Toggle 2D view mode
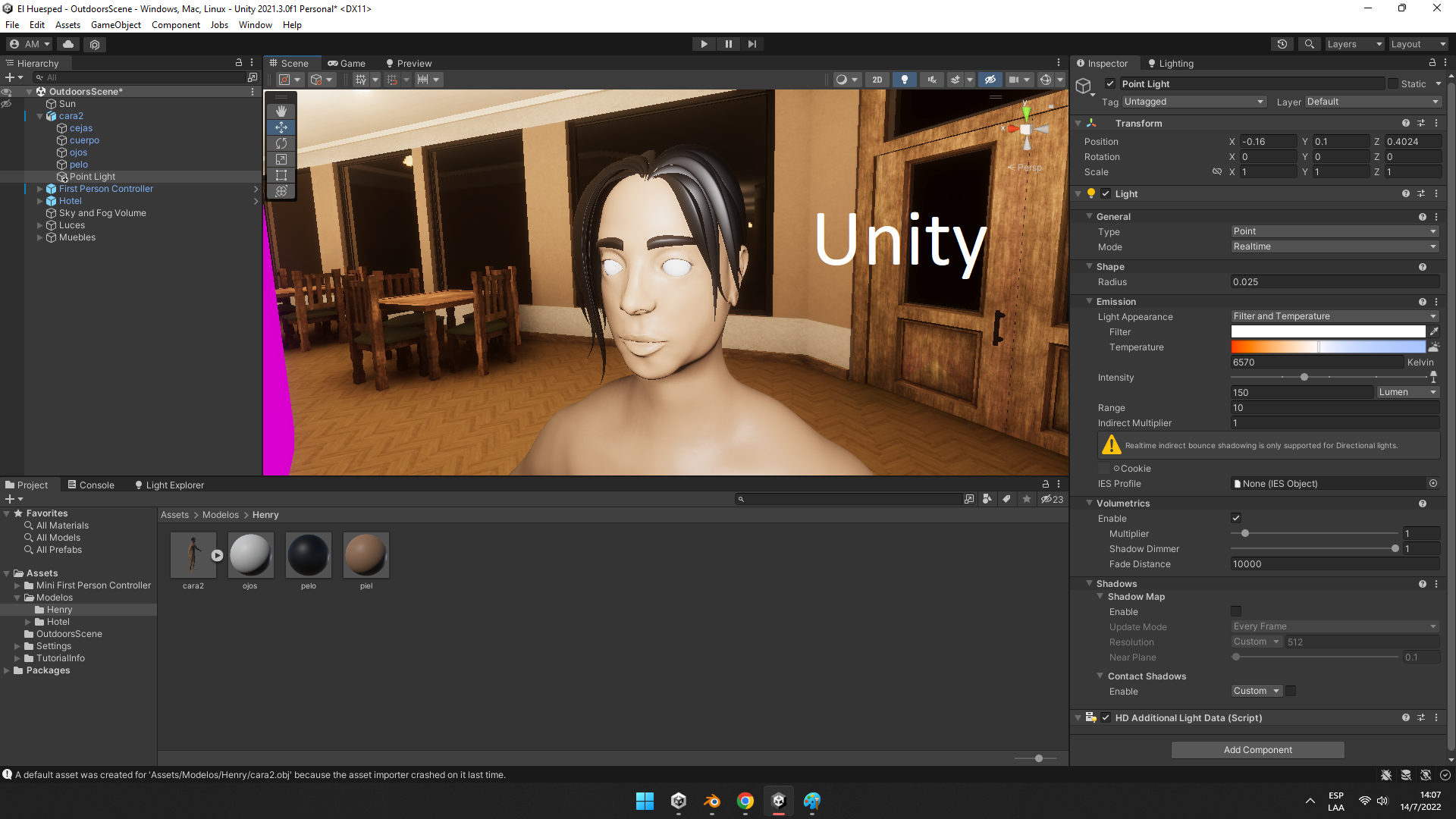This screenshot has height=819, width=1456. 877,80
